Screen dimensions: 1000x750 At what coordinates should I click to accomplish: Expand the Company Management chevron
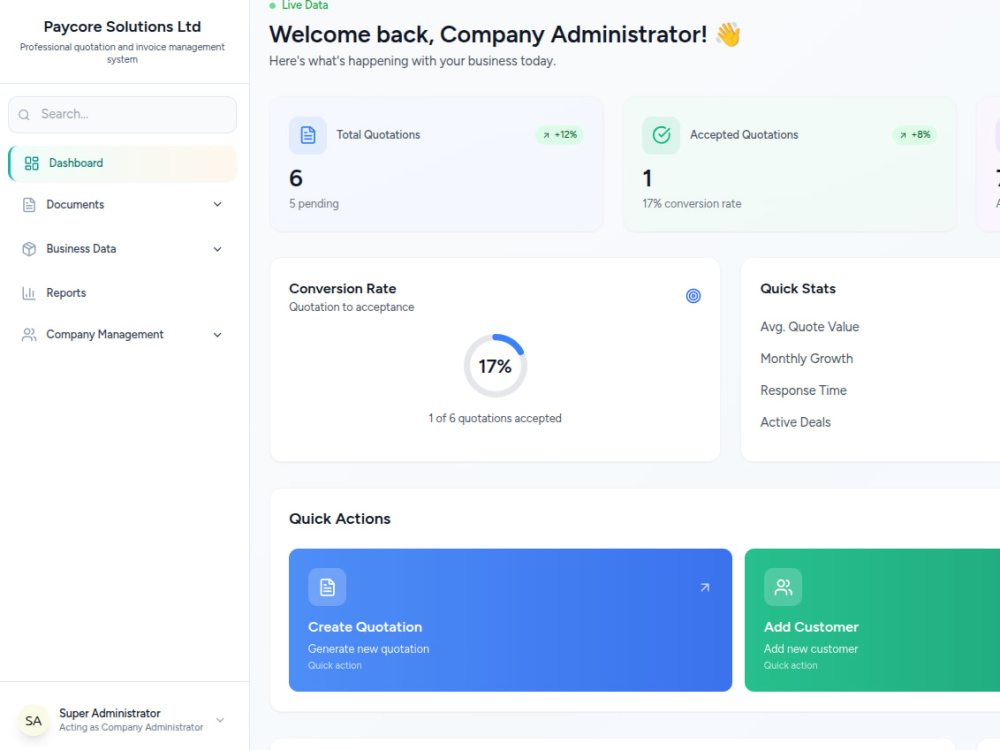point(217,335)
